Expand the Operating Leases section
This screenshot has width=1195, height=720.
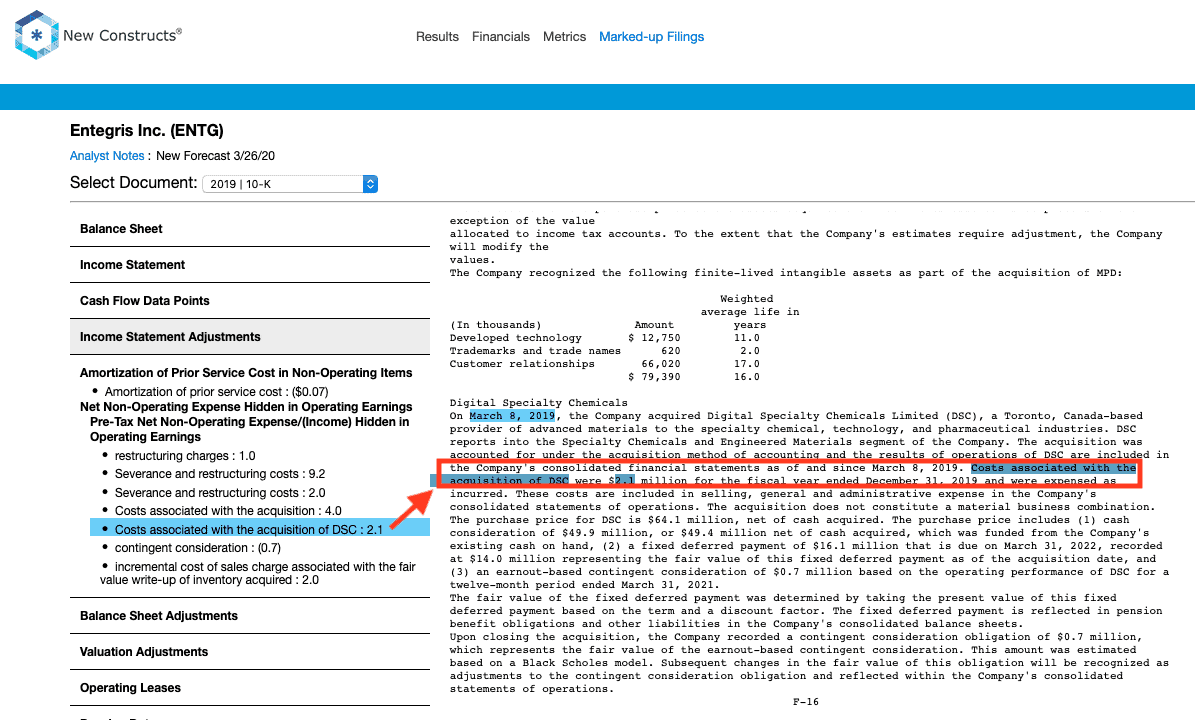(x=250, y=687)
